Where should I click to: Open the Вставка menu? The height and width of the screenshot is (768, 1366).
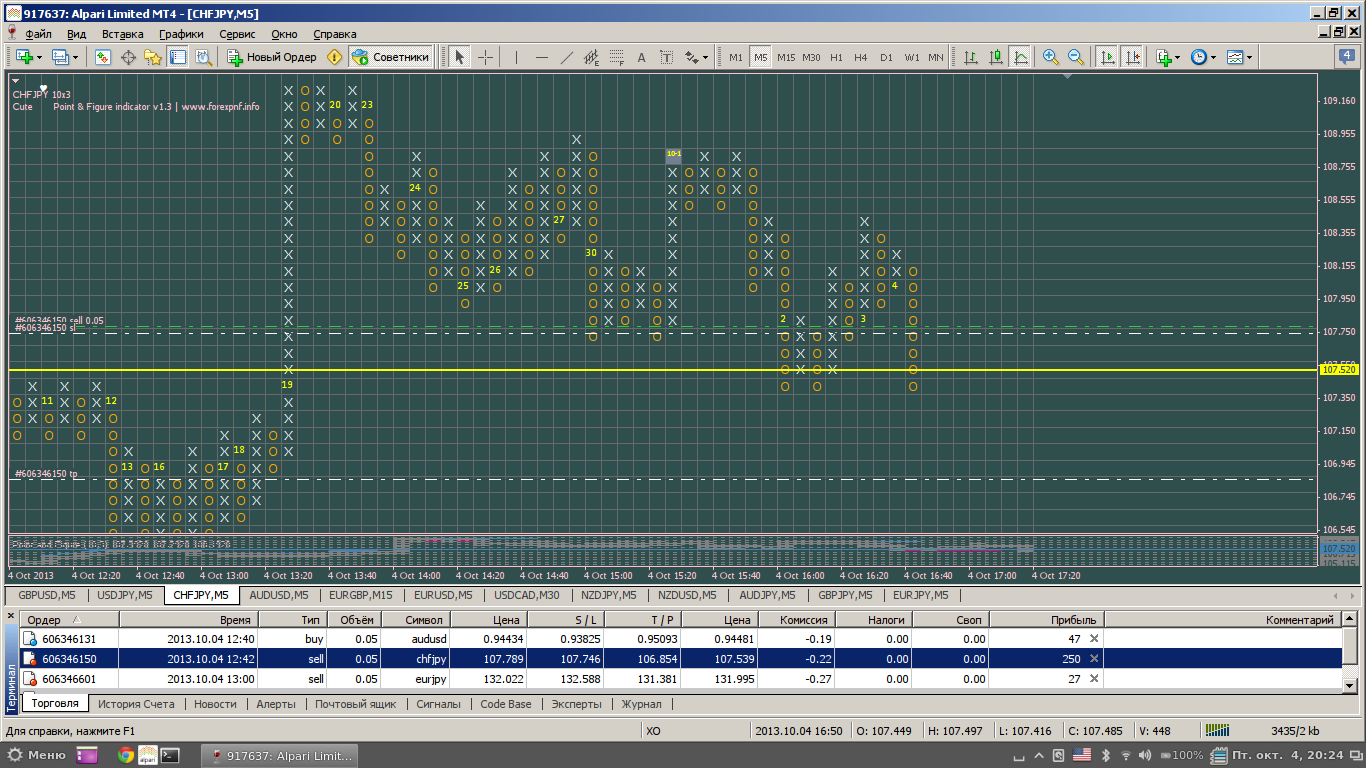123,34
